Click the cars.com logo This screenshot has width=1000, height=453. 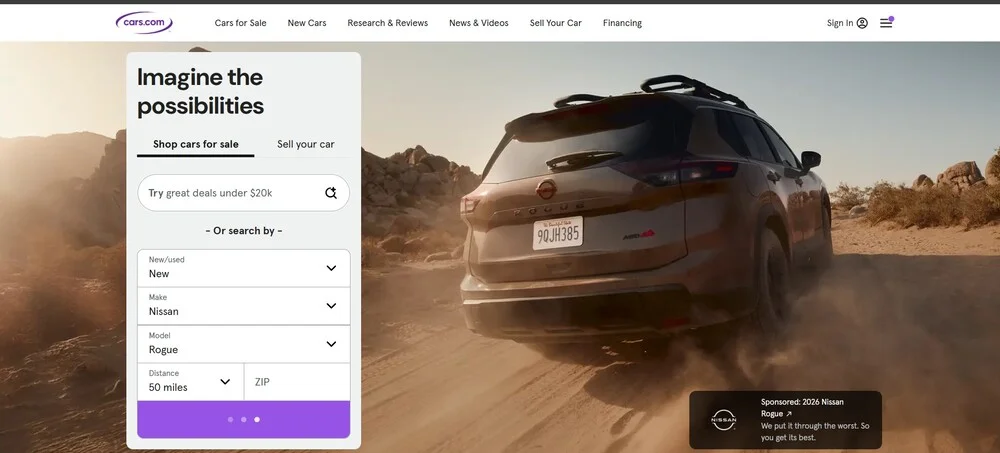click(x=144, y=23)
